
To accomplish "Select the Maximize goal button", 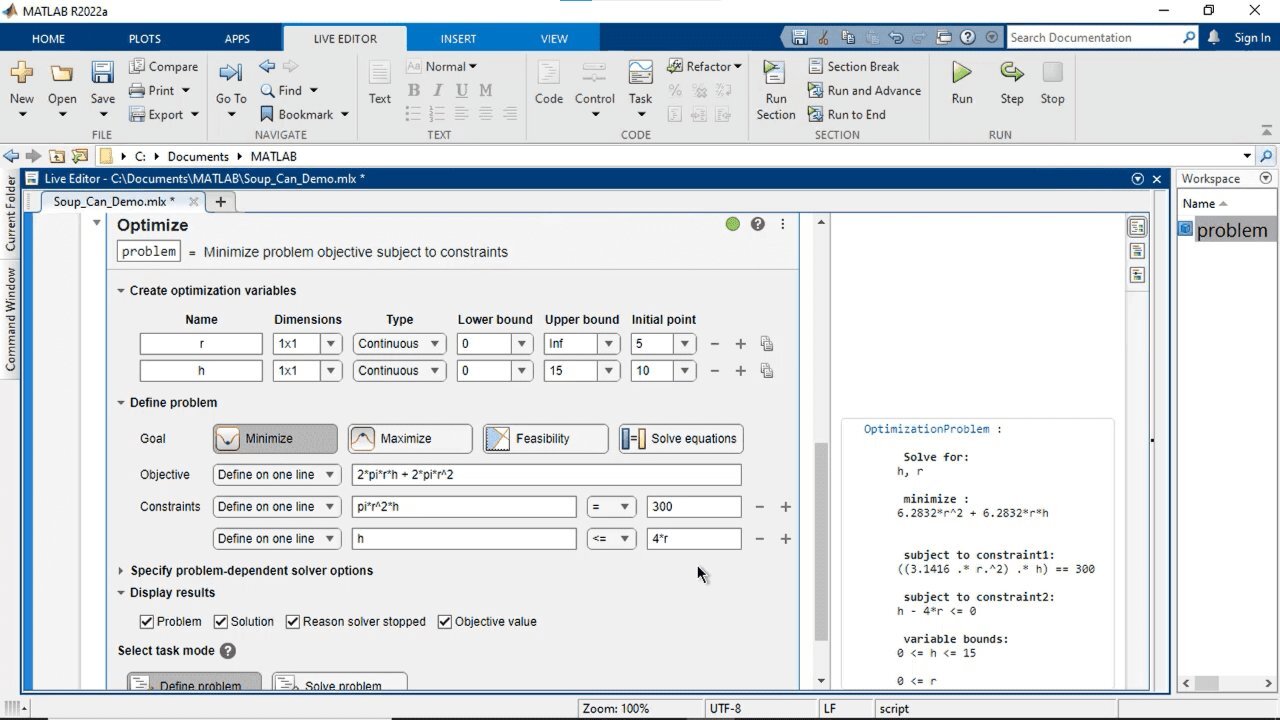I will 410,439.
